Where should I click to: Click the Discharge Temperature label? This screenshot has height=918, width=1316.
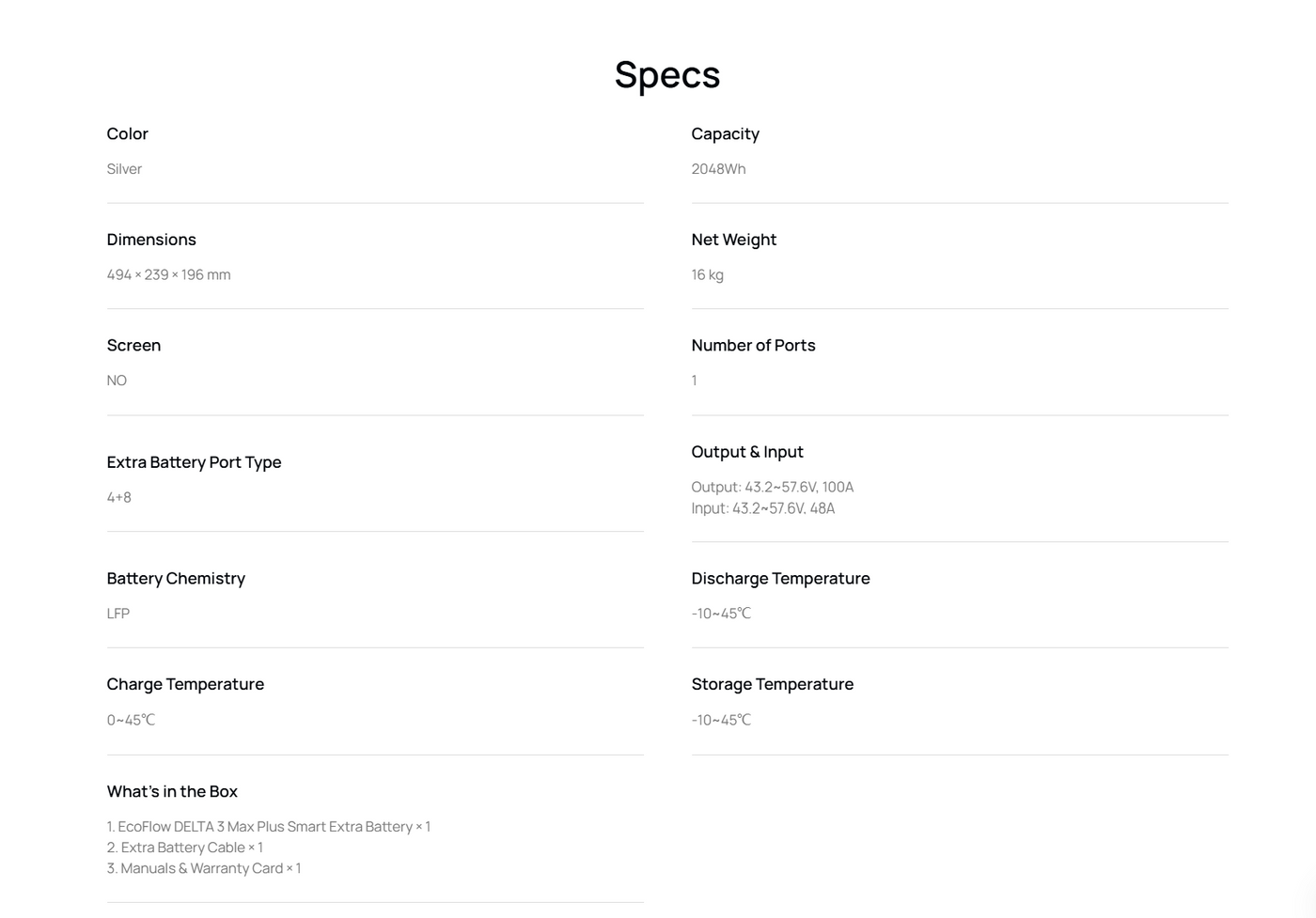(780, 579)
